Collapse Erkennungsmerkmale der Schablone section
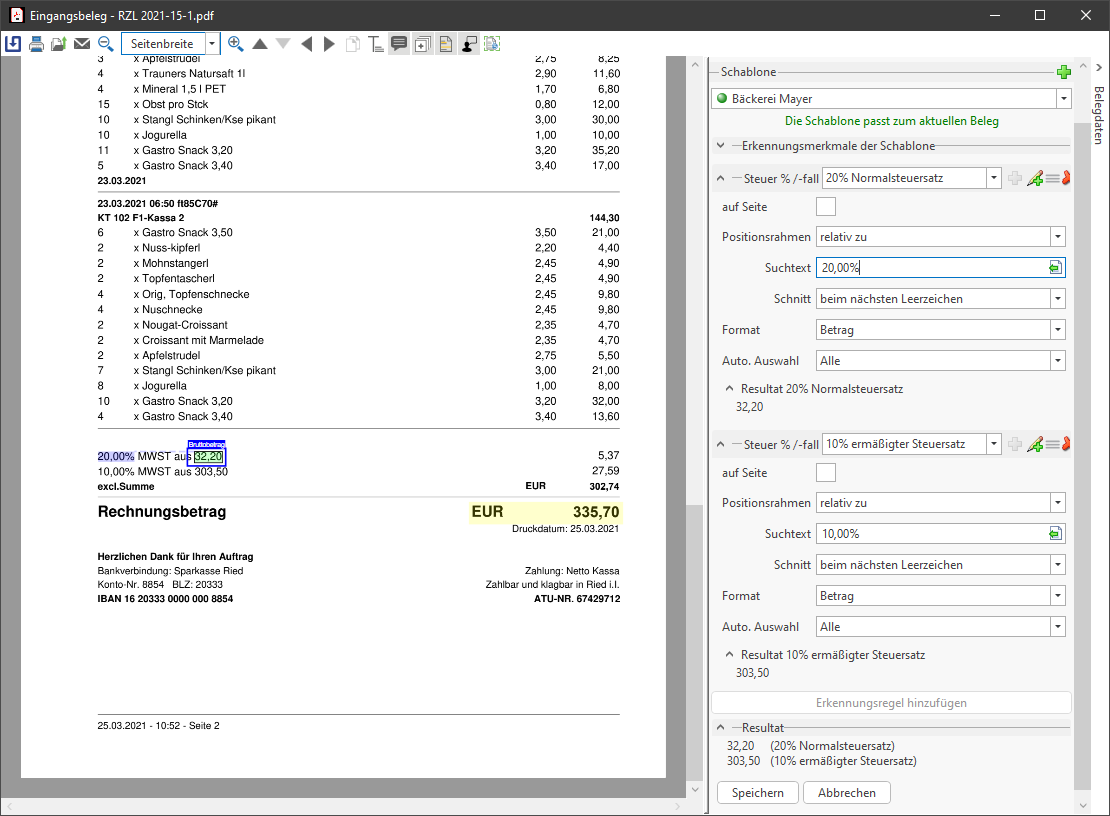Screen dimensions: 1110x816 [721, 146]
